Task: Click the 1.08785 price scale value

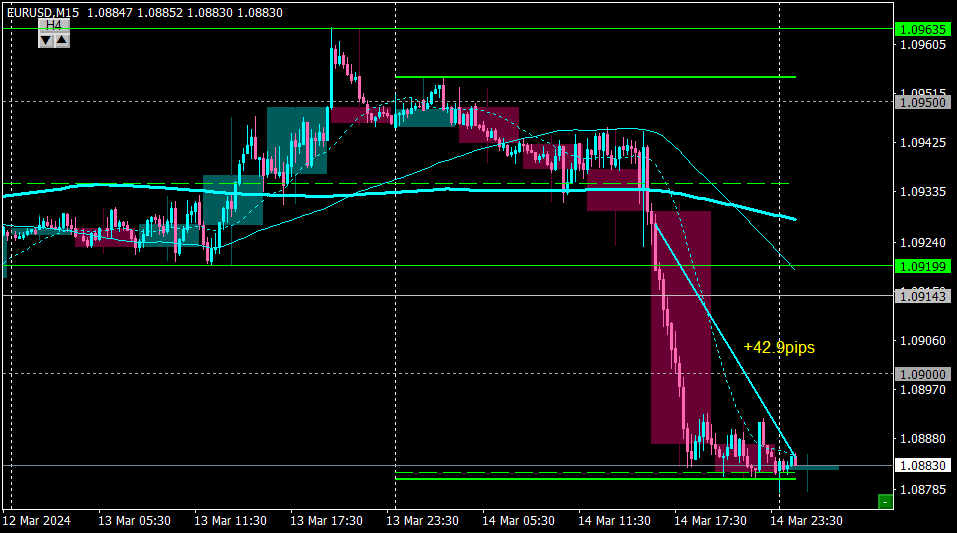Action: click(x=923, y=490)
